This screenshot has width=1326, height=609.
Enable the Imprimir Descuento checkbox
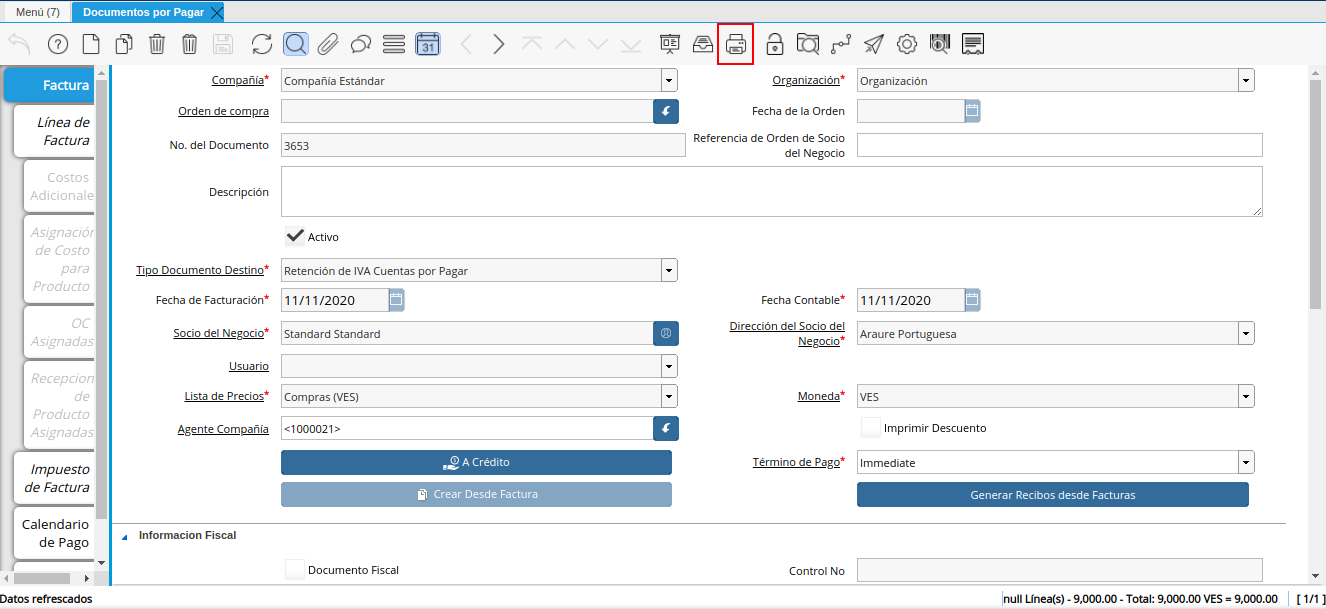coord(871,428)
